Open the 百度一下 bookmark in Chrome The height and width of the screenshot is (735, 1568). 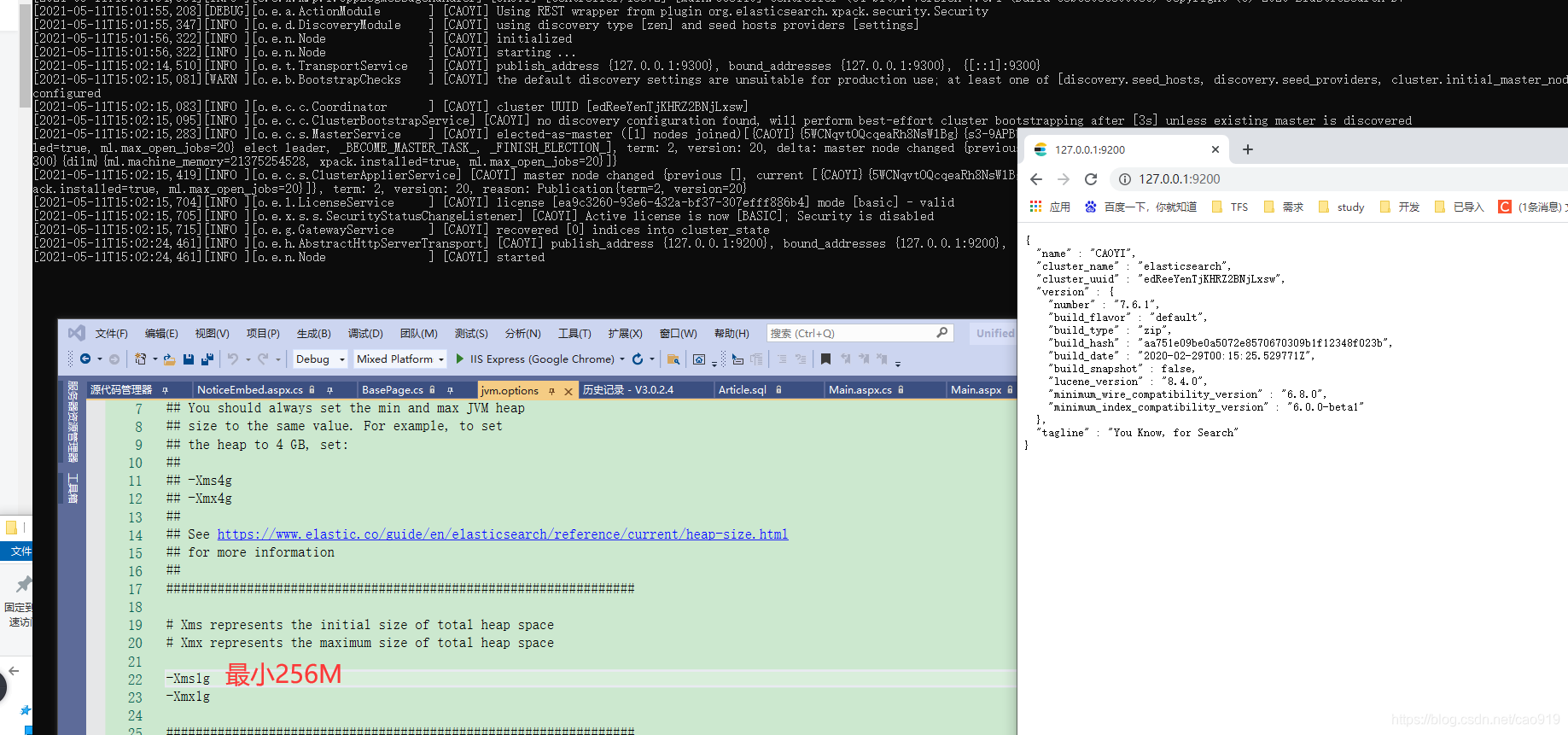coord(1140,207)
